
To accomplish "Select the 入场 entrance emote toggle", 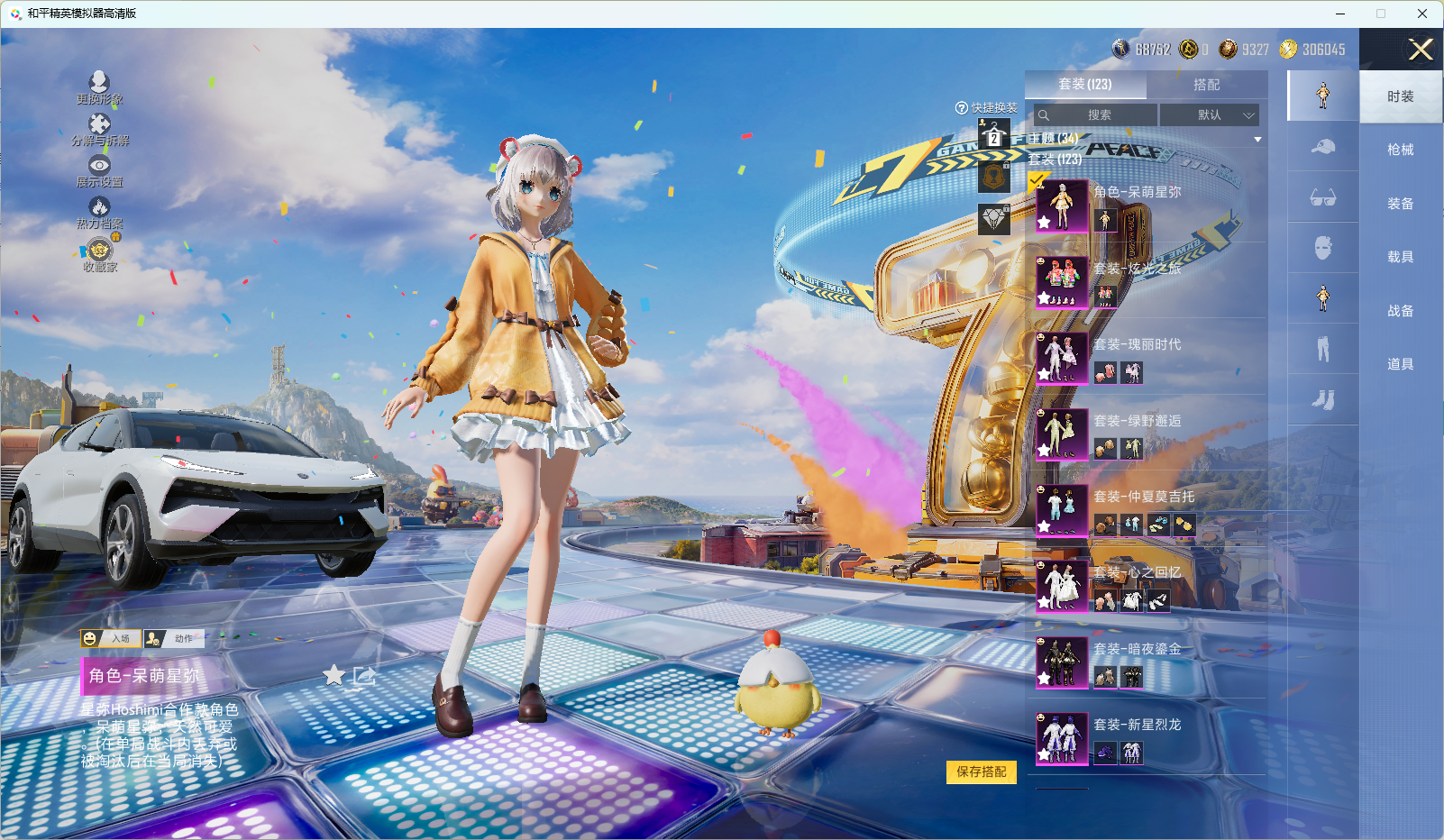I will click(x=111, y=639).
